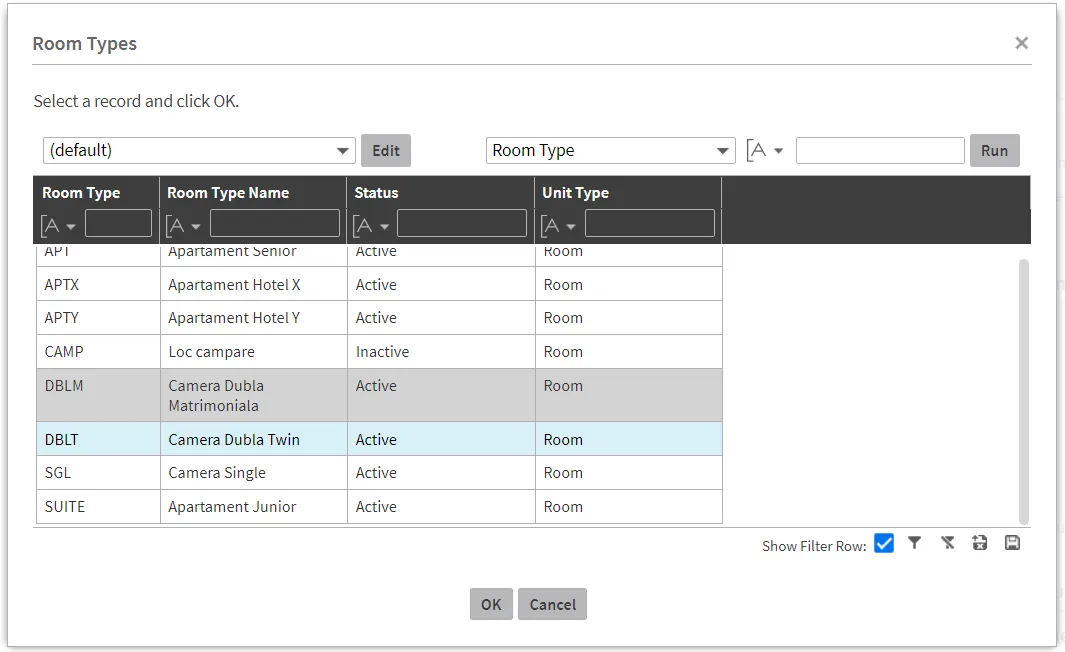Viewport: 1065px width, 652px height.
Task: Open the operator dropdown beside the Run search box
Action: (x=765, y=150)
